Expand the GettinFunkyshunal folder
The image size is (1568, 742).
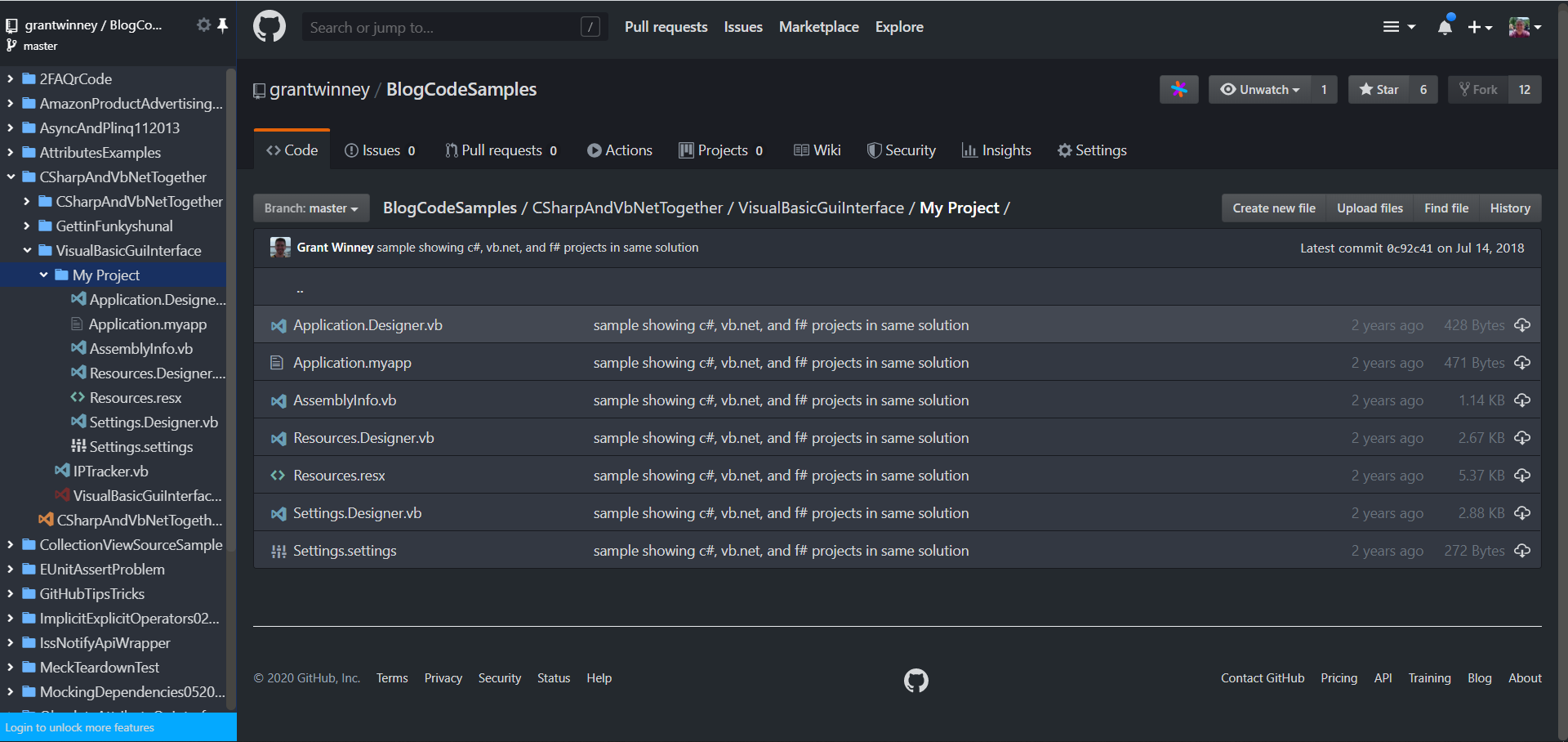click(x=26, y=226)
